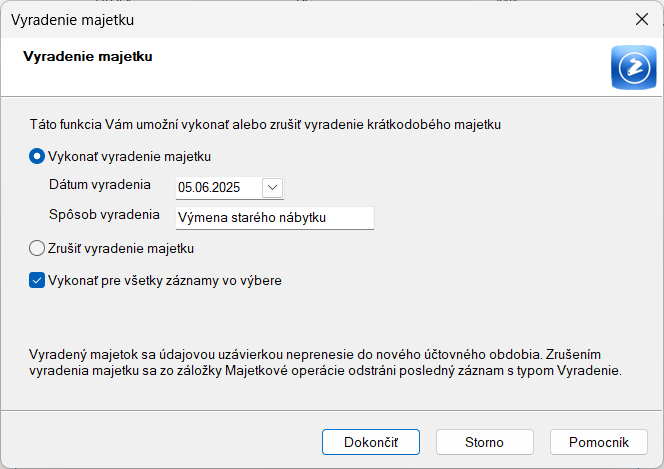Click the 'Táto funkcia Vám umožní' description line

(265, 124)
